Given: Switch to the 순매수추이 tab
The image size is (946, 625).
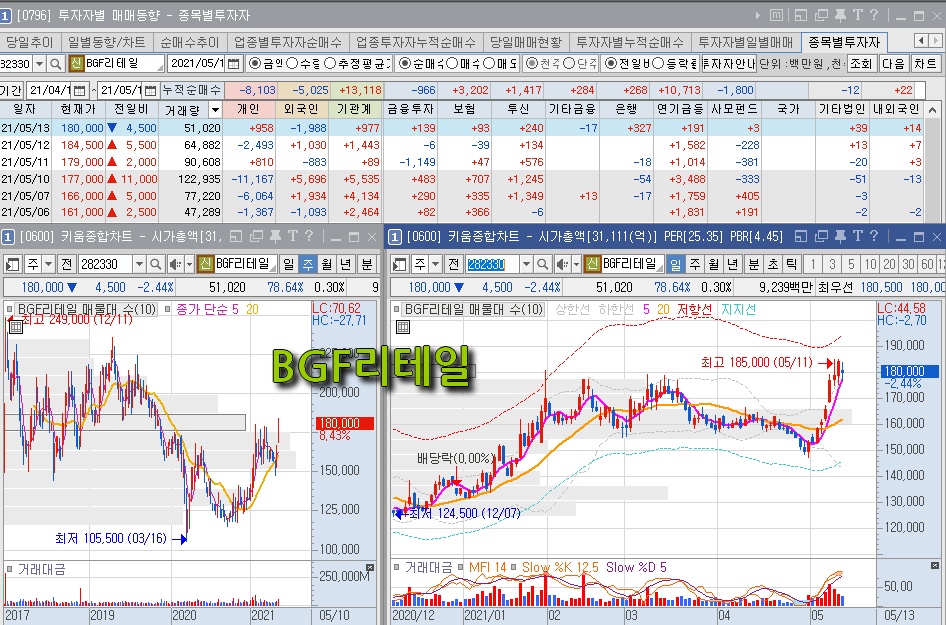Looking at the screenshot, I should coord(189,42).
